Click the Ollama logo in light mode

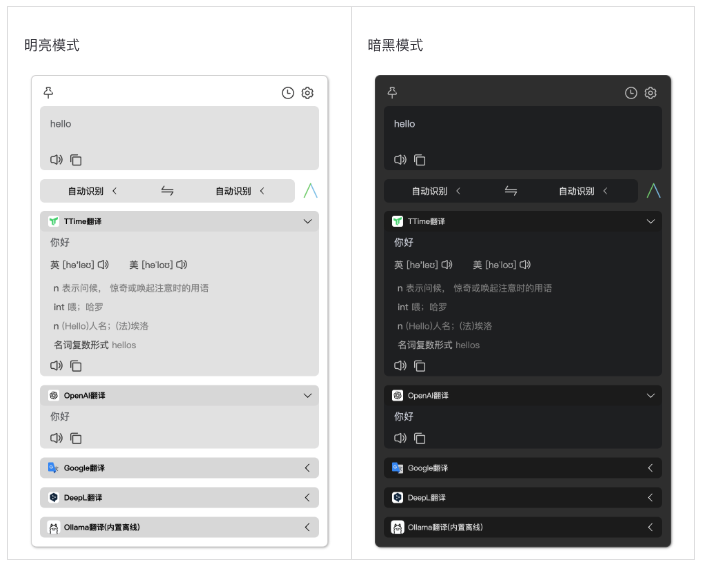54,527
